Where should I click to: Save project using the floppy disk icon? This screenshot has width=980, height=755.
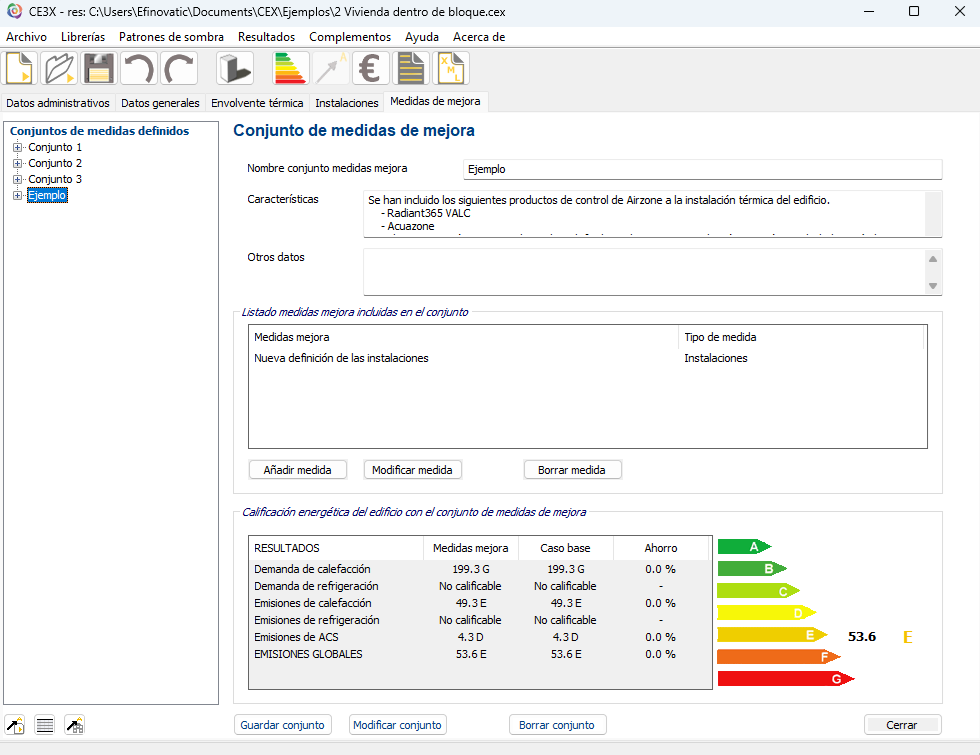coord(98,69)
